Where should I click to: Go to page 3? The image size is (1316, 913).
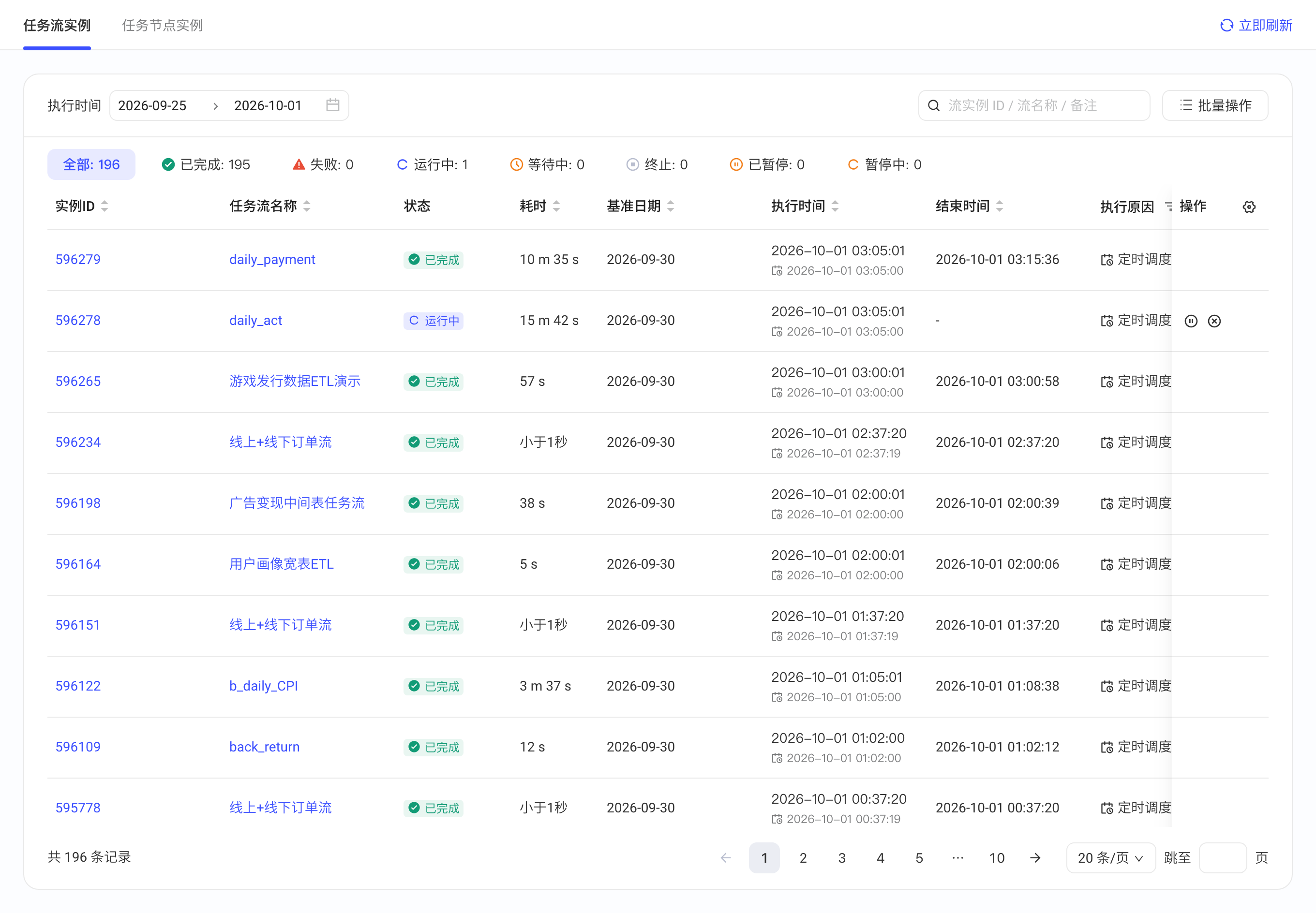click(842, 857)
